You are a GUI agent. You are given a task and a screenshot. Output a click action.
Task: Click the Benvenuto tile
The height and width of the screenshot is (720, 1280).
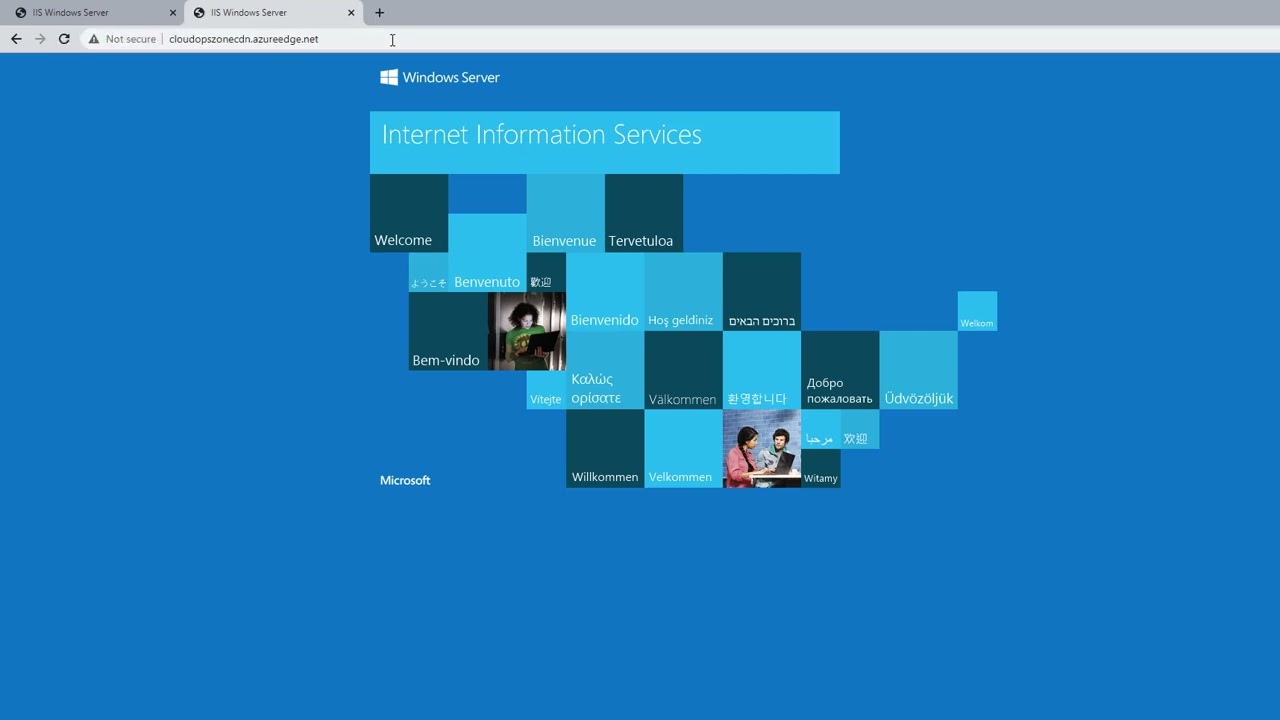(487, 252)
